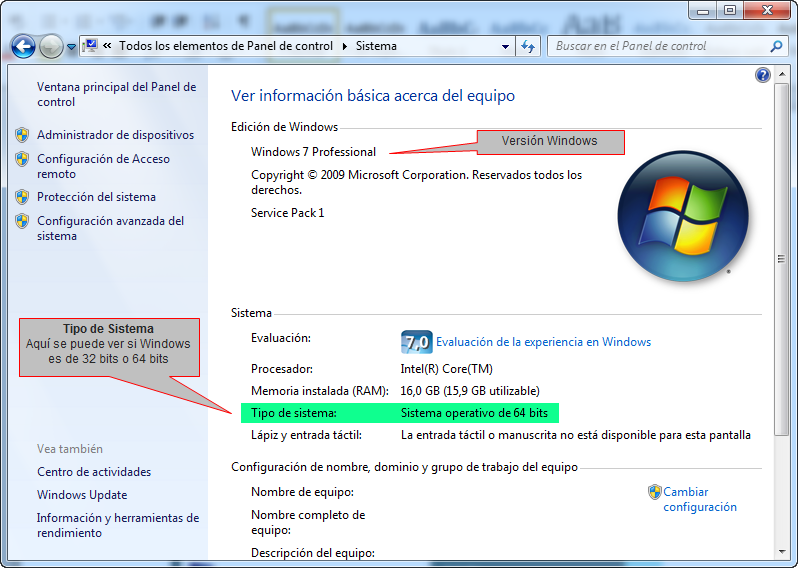Click the shield beside Cambiar configuración
798x568 pixels.
click(x=654, y=492)
